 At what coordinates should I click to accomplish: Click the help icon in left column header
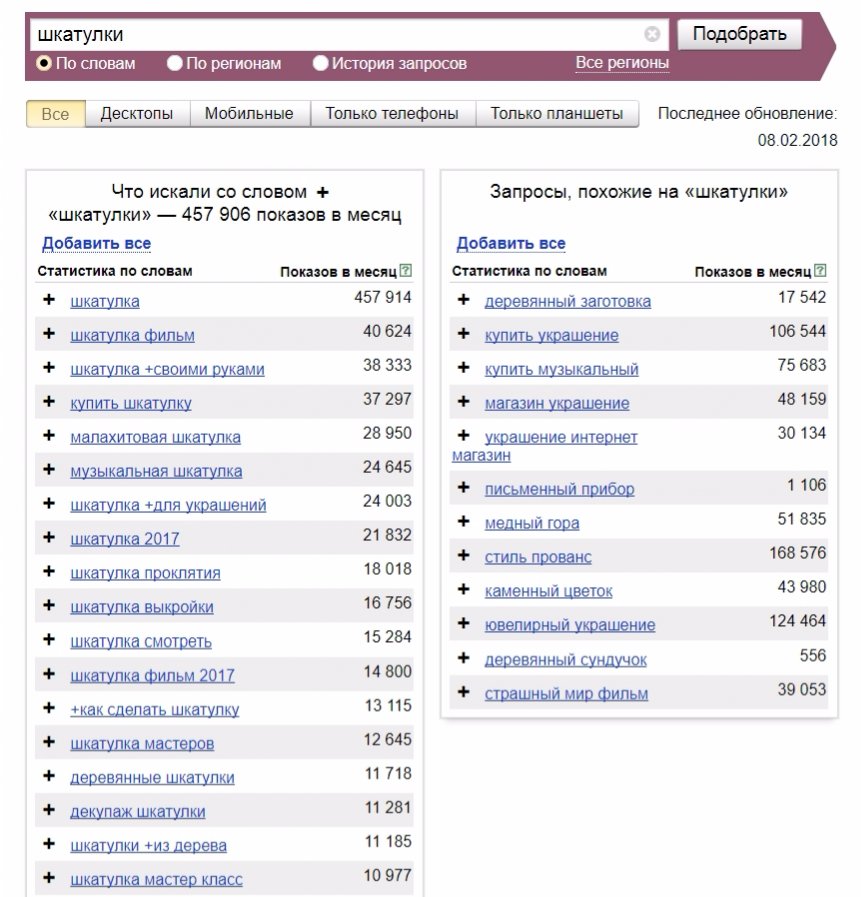click(x=405, y=271)
